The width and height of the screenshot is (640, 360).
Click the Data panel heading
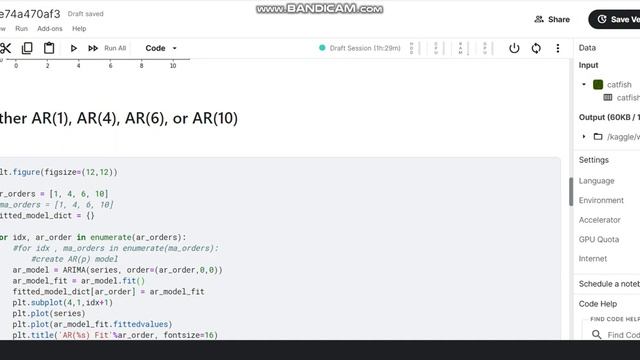point(587,48)
